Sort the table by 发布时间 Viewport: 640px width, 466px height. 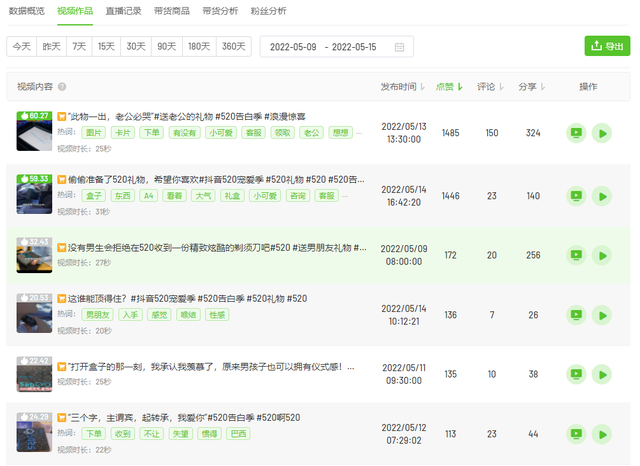[403, 87]
